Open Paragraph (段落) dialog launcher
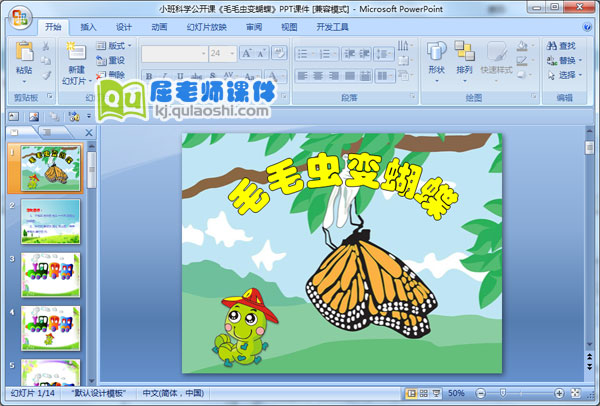 click(412, 96)
